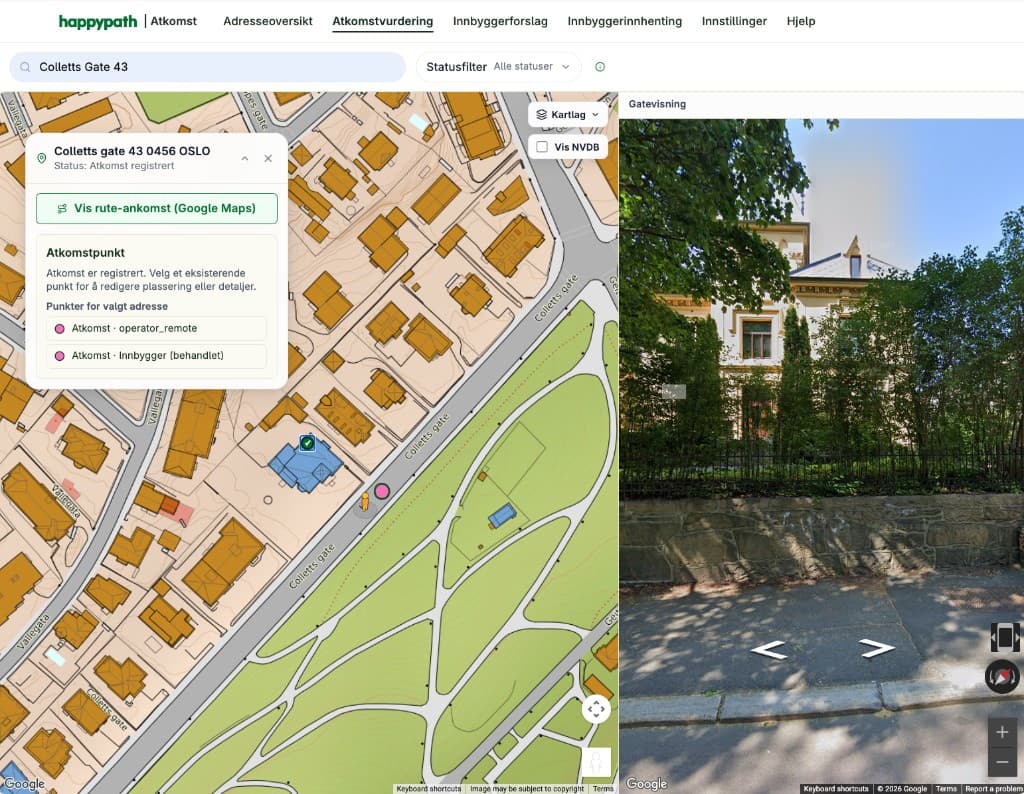The width and height of the screenshot is (1024, 794).
Task: Click the map recenter crosshair button
Action: 596,709
